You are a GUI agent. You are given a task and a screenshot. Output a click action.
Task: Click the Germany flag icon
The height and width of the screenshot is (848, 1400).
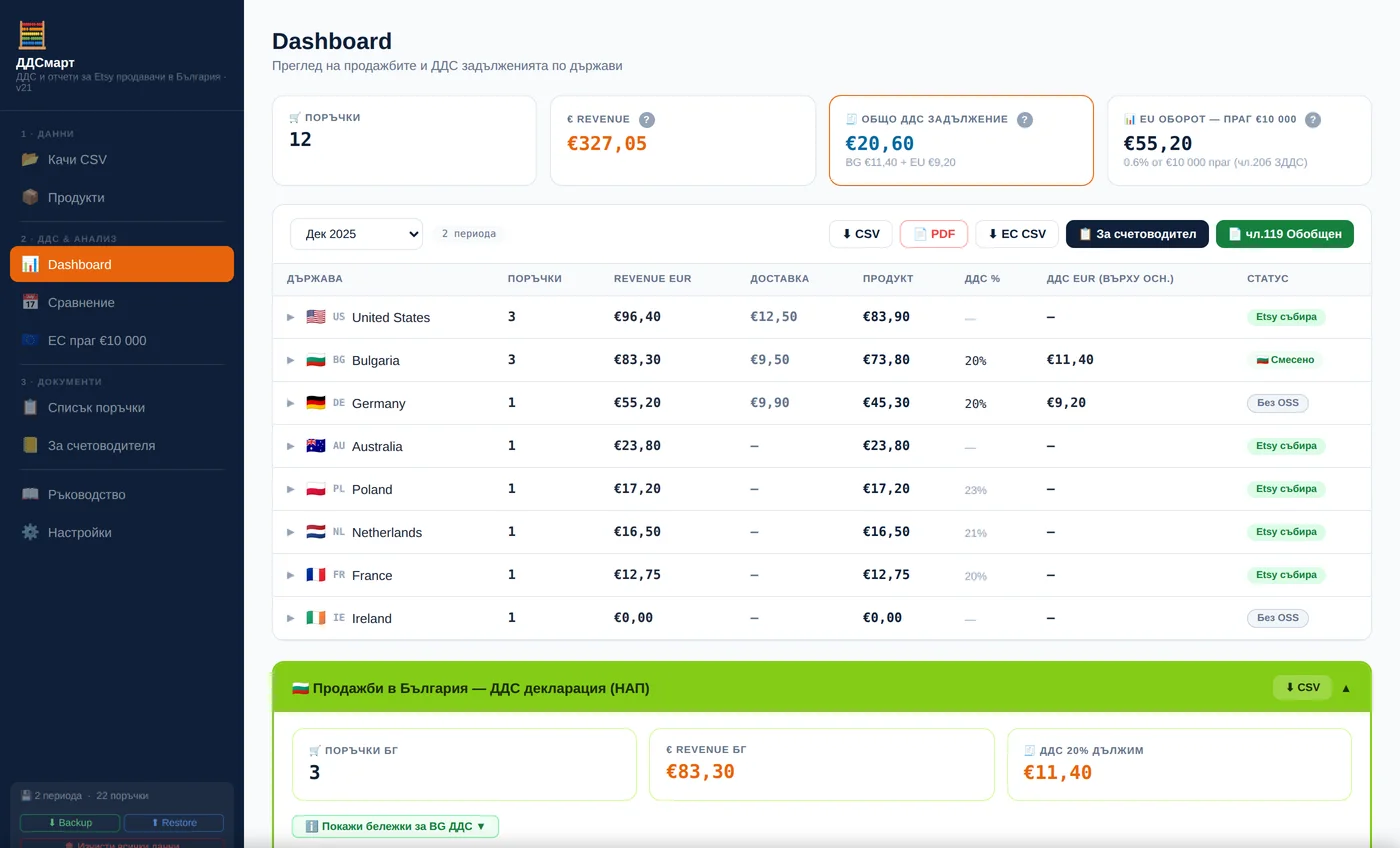tap(316, 403)
